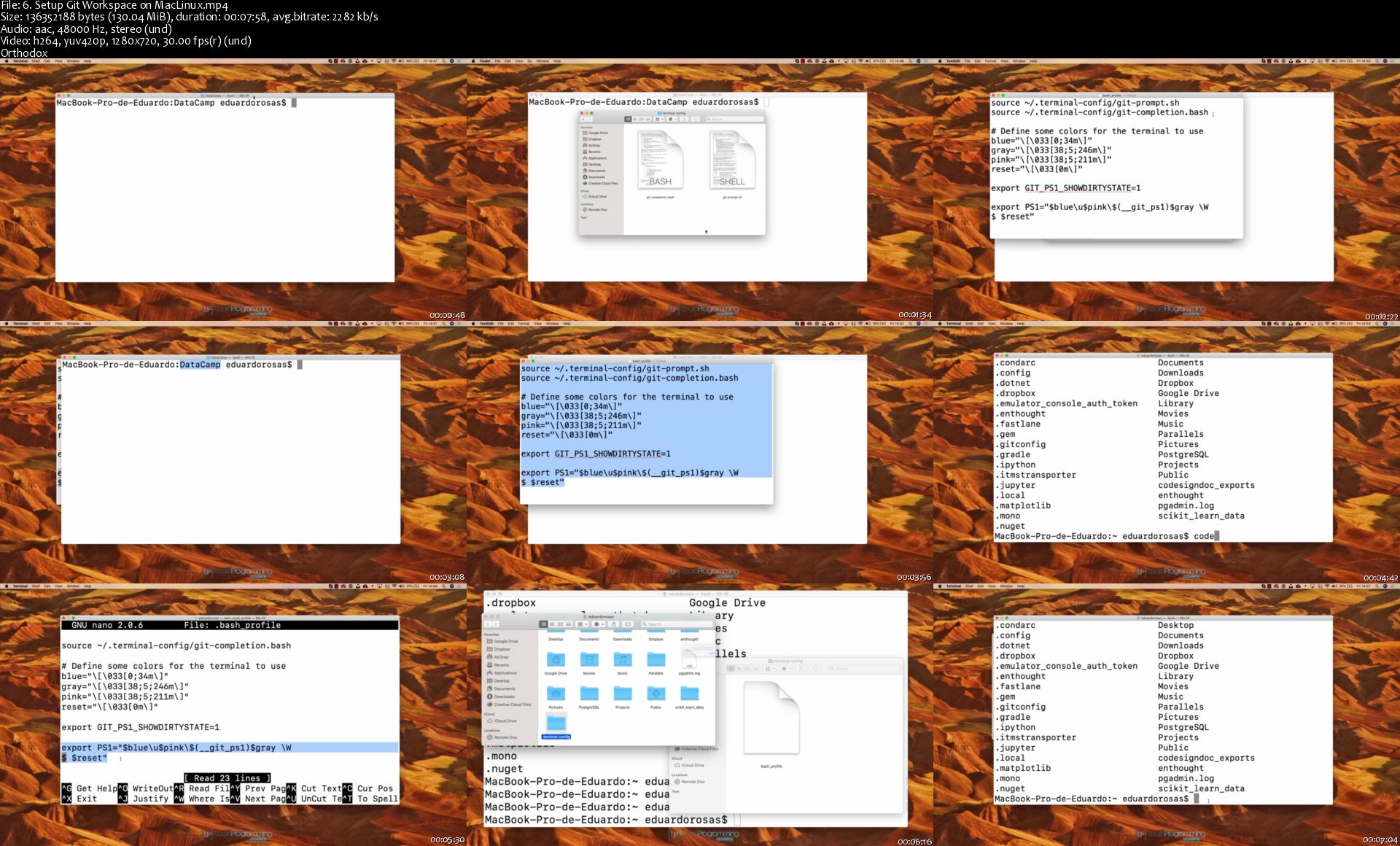Click the Finder back arrow in 00:01:34 frame
1400x846 pixels.
tap(583, 119)
